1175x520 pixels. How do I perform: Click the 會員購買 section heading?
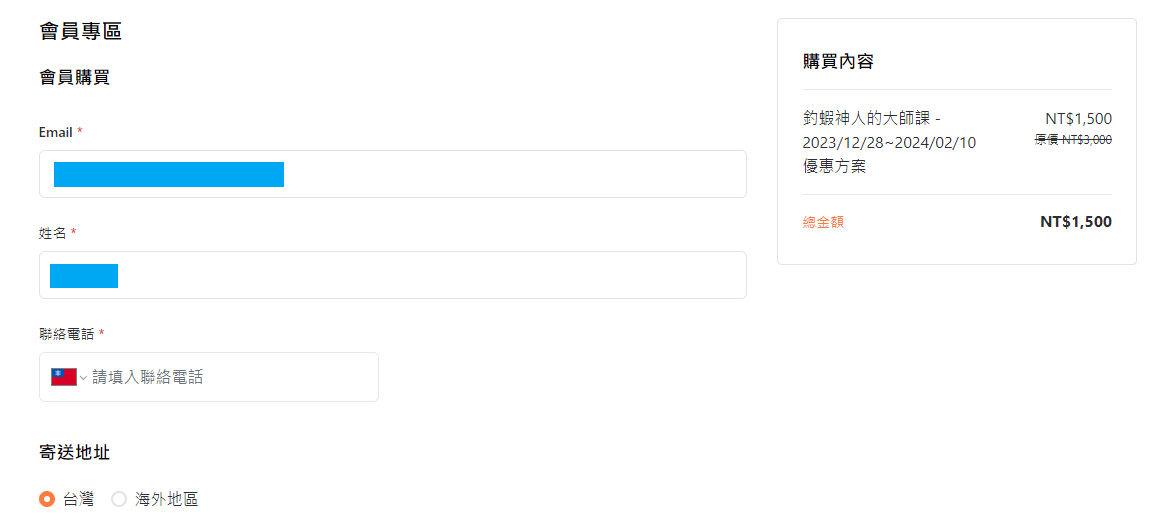74,77
